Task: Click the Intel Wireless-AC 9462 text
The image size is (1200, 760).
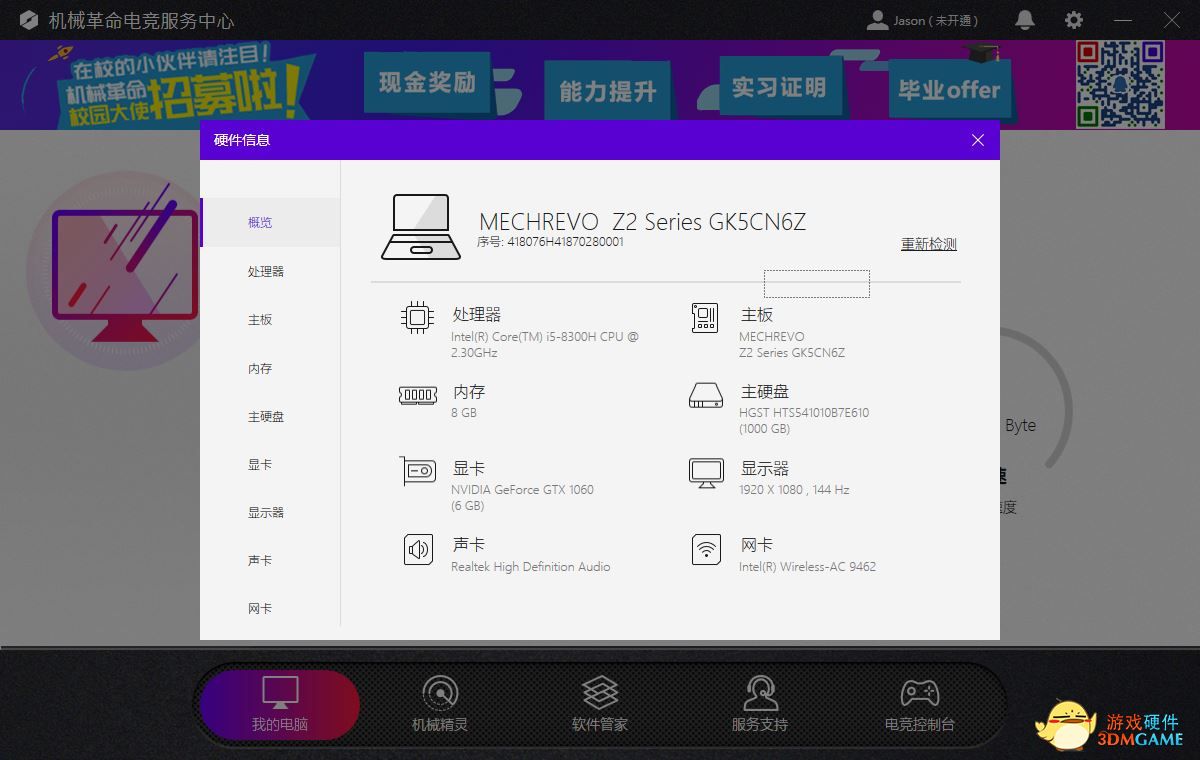Action: [807, 567]
